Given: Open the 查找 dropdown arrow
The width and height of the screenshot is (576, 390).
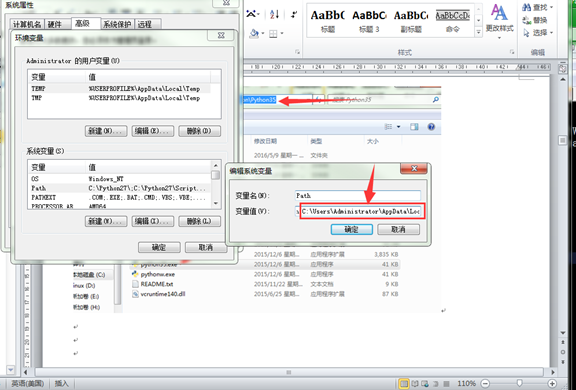Looking at the screenshot, I should tap(551, 7).
